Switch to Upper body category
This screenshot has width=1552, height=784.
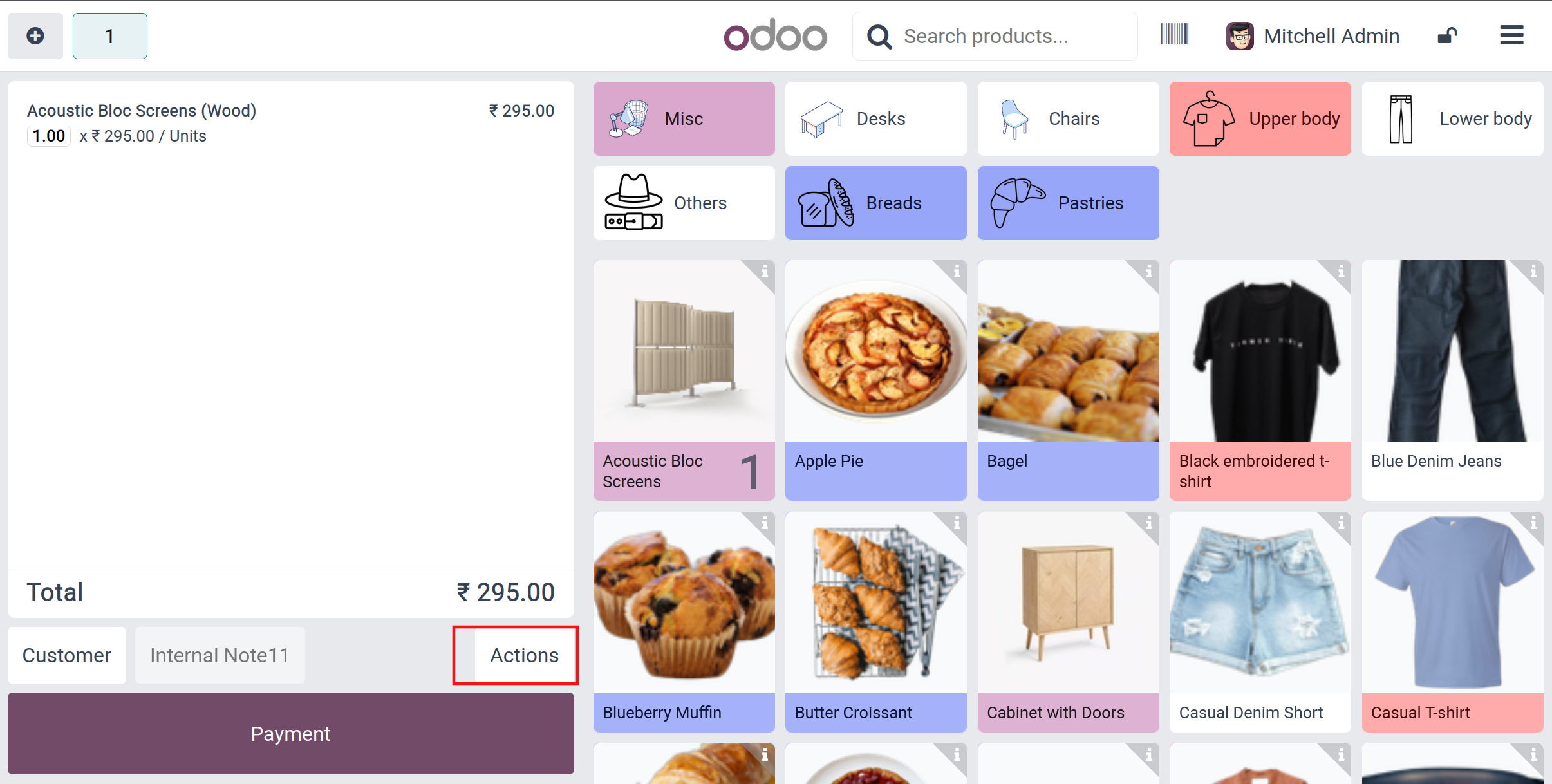[x=1260, y=118]
